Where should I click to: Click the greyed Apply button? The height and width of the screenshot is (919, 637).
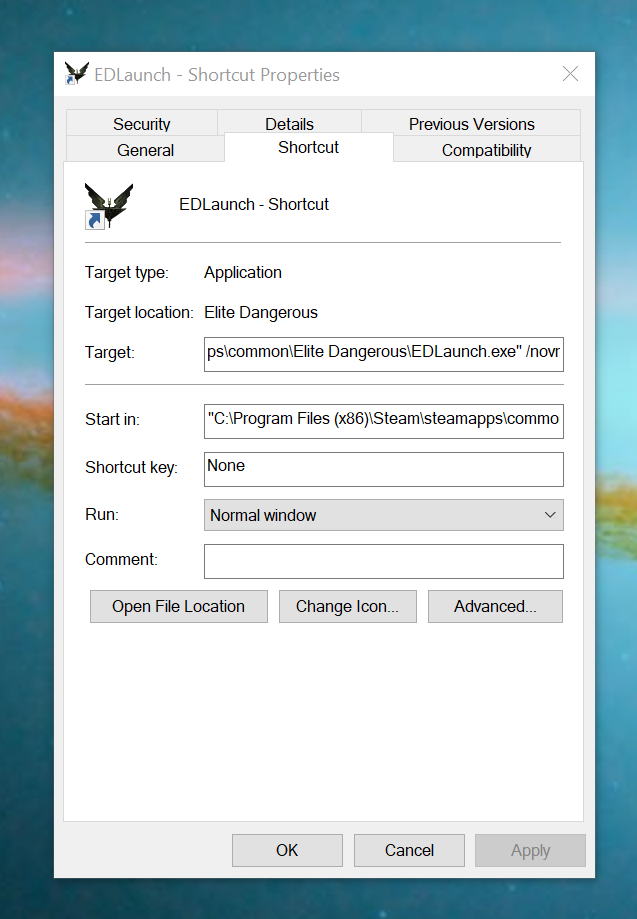[x=530, y=850]
